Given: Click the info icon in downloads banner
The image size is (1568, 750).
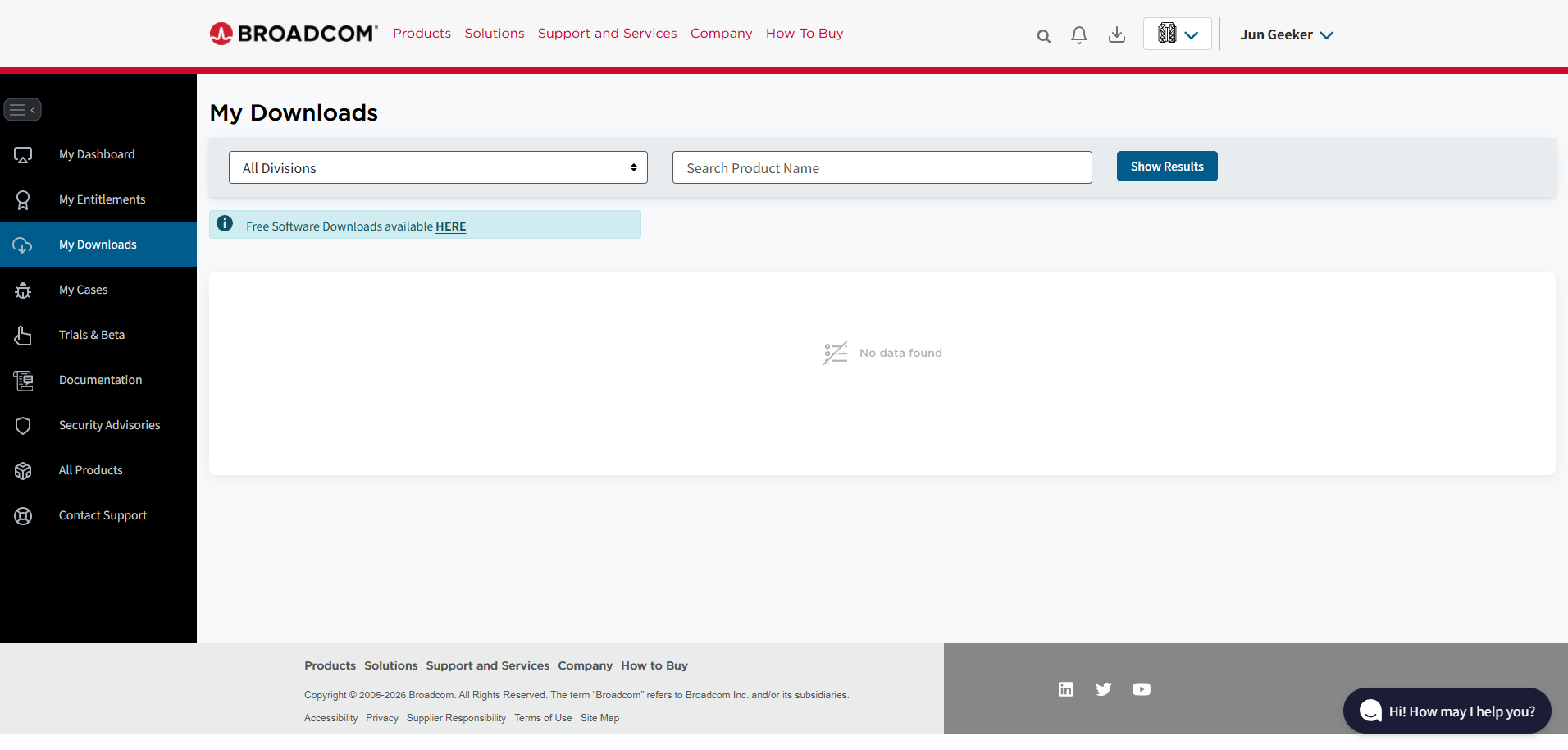Looking at the screenshot, I should pos(225,223).
